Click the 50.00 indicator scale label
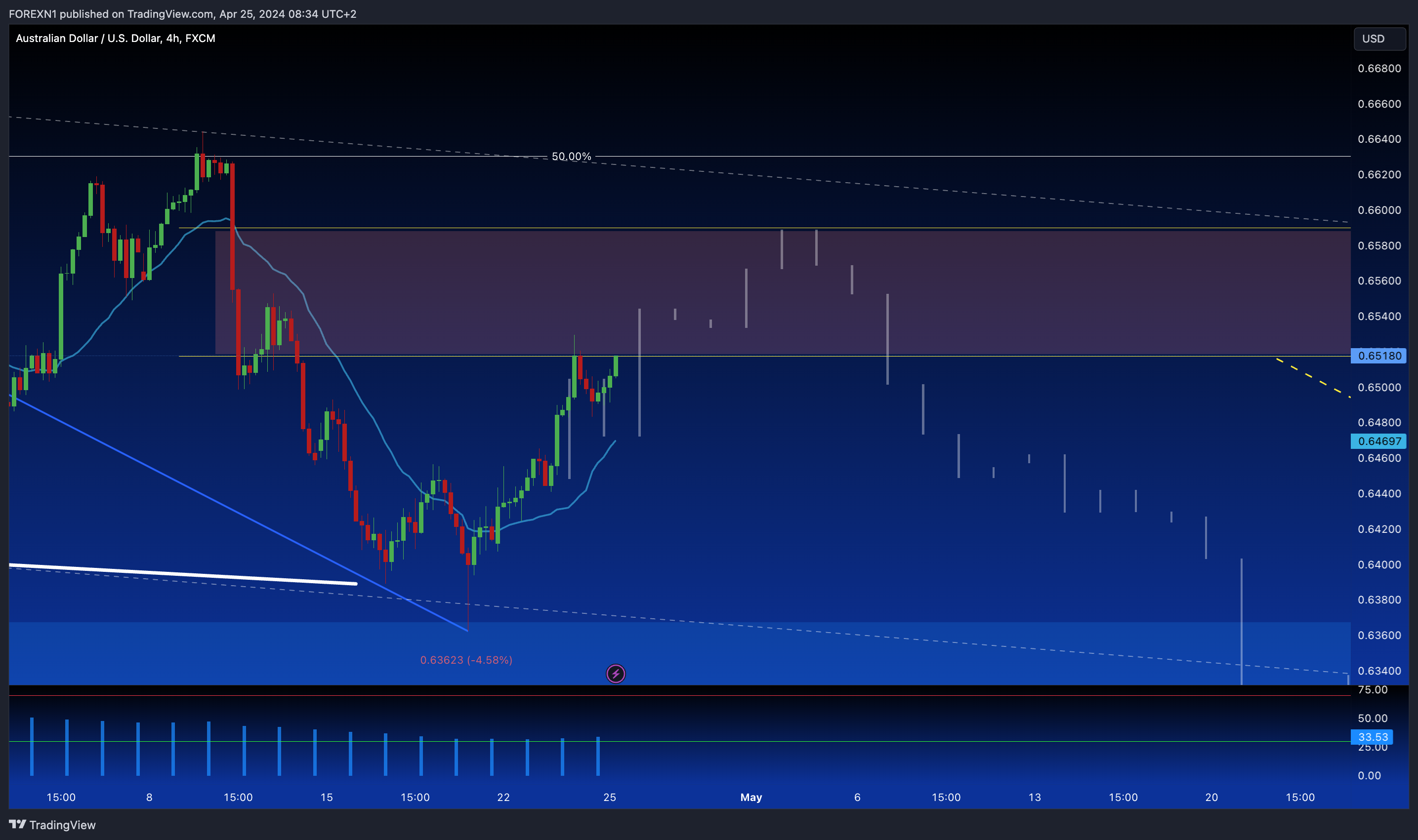The image size is (1418, 840). pos(1372,718)
